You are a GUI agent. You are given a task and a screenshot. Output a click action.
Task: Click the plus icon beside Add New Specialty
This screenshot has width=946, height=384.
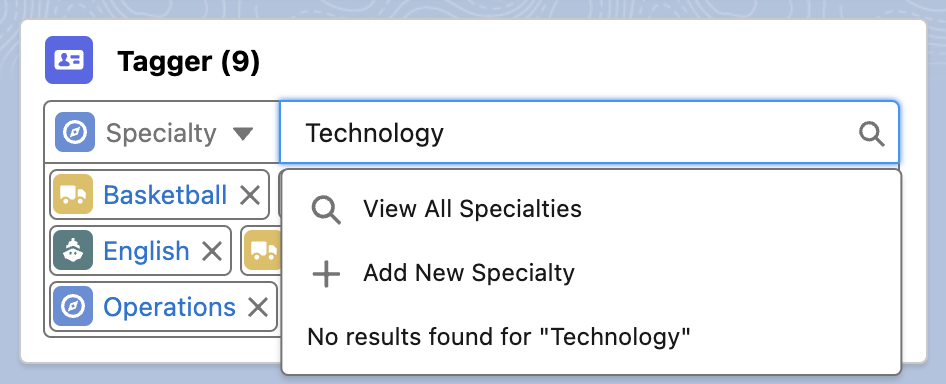pos(326,275)
